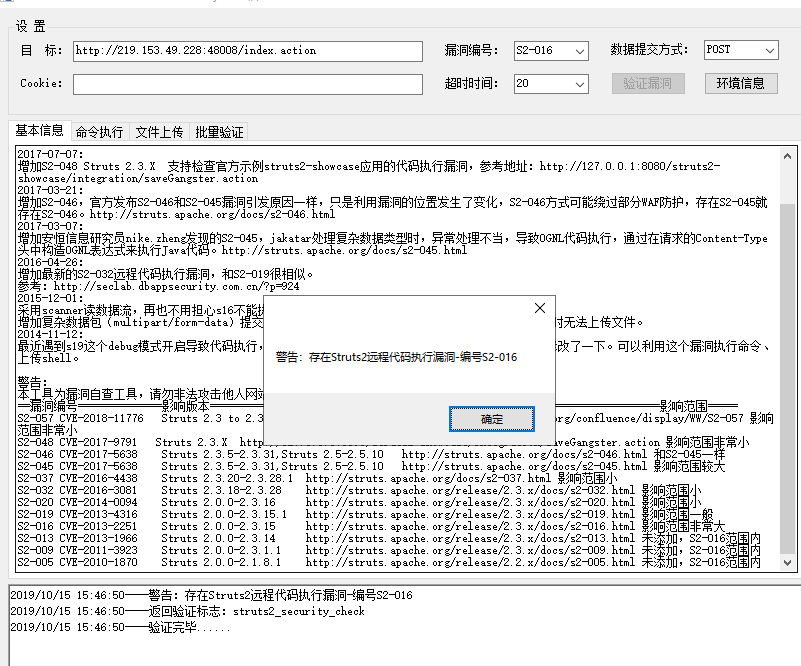Click the first log line 警告 编号S2-016
Viewport: 801px width, 666px height.
coord(211,595)
